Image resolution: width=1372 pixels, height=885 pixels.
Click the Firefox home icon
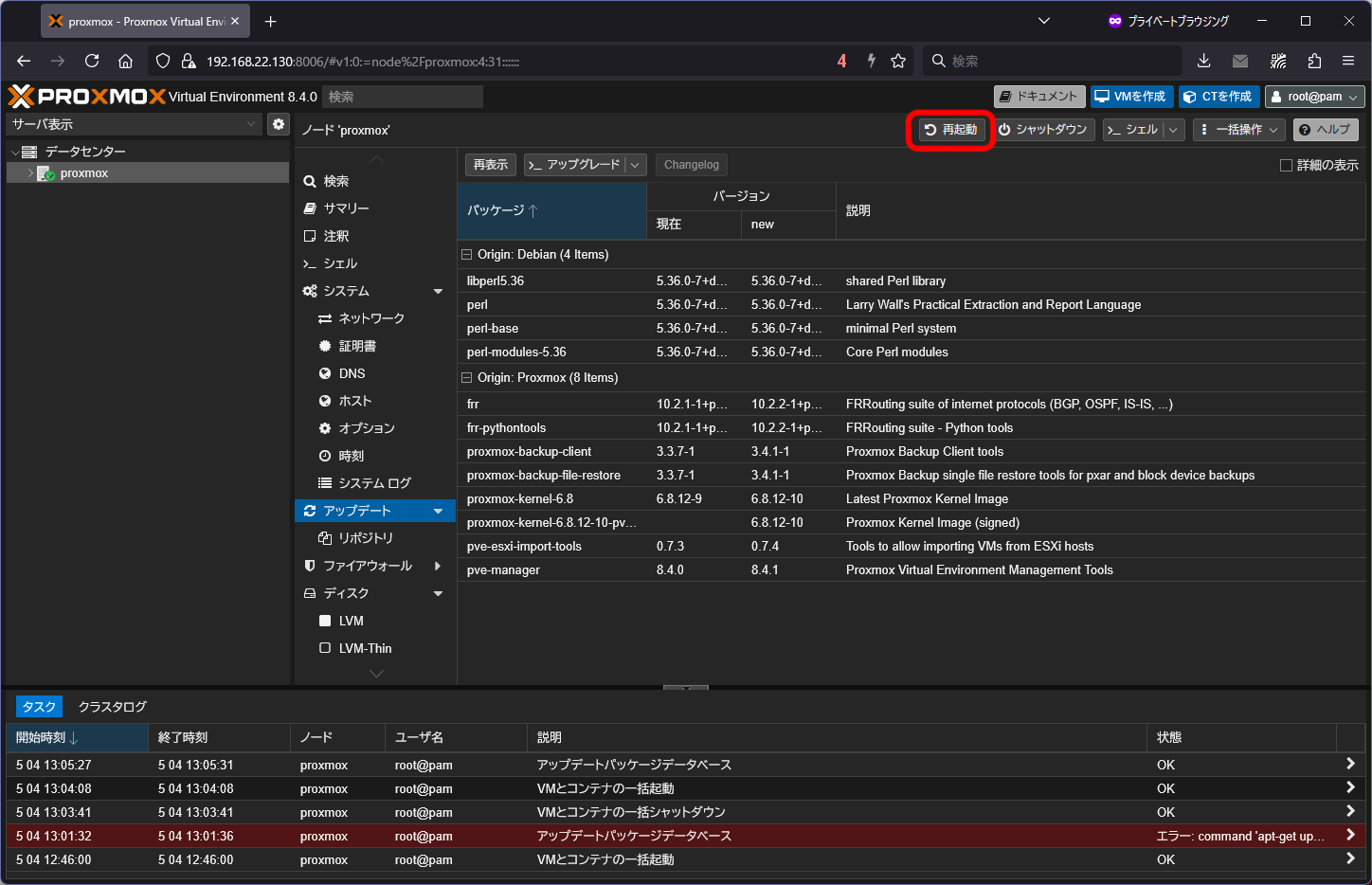tap(125, 61)
